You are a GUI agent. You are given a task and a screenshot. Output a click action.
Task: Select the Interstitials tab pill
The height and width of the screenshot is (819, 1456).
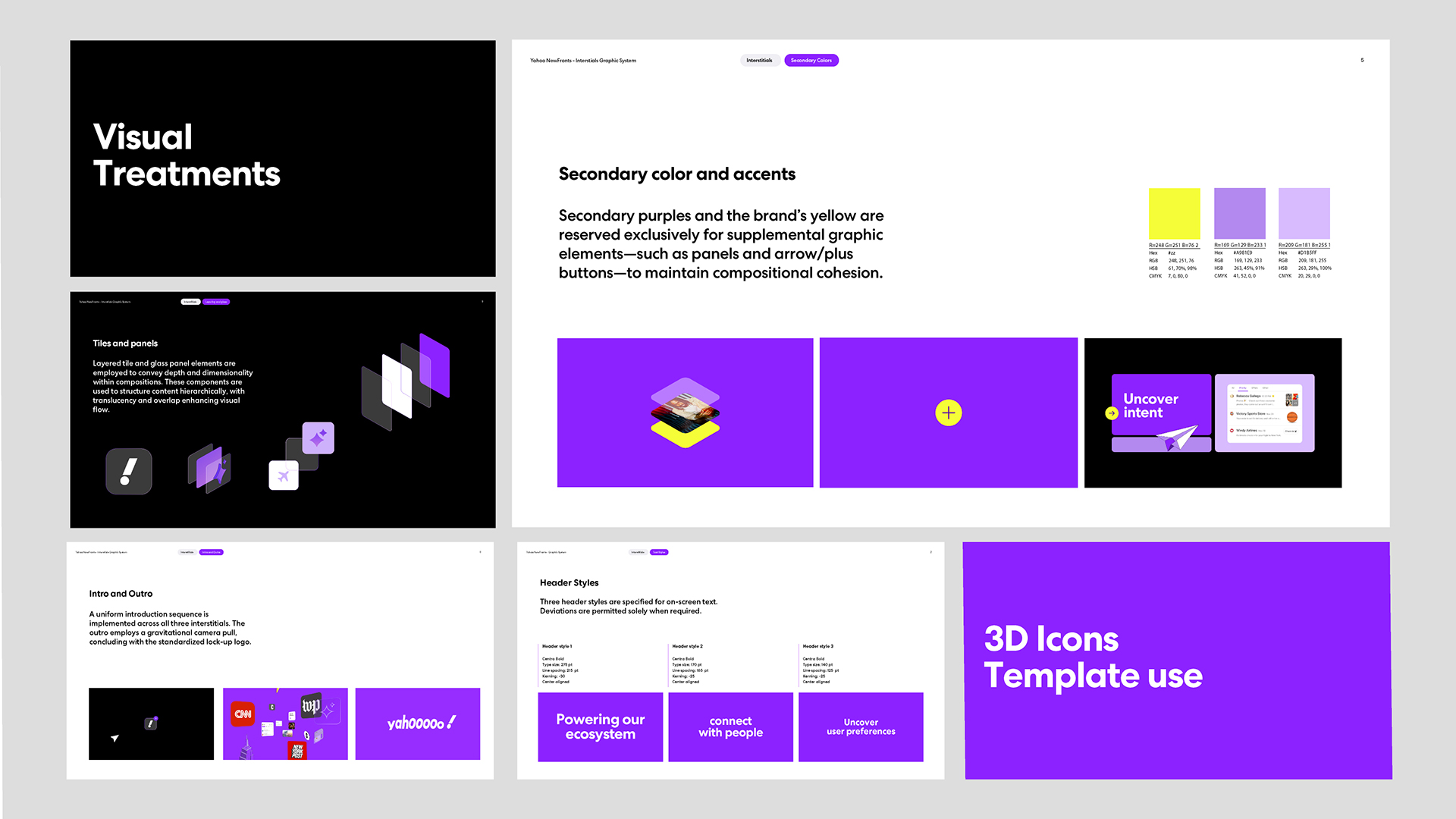[759, 60]
